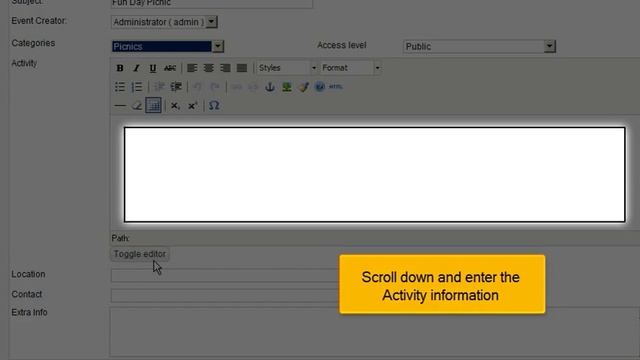The image size is (640, 360).
Task: Insert bulleted unordered list
Action: (120, 87)
